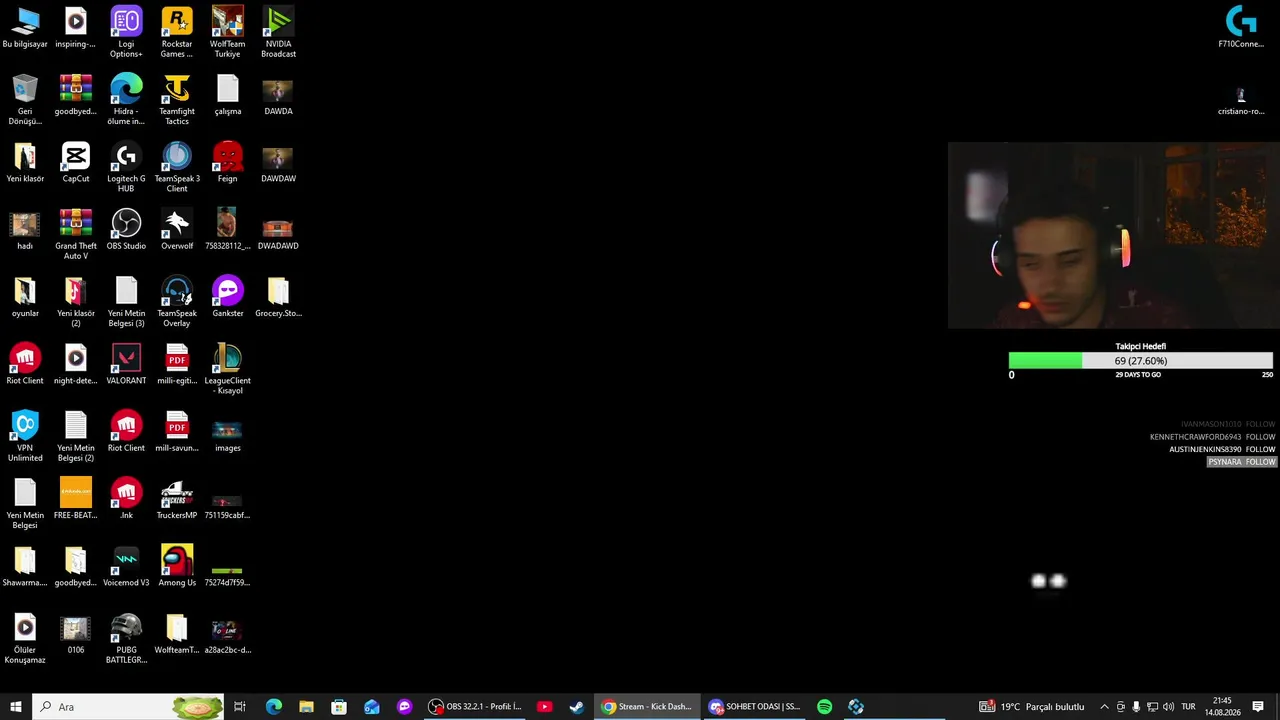Image resolution: width=1280 pixels, height=720 pixels.
Task: Select the Gankster shortcut
Action: 227,297
